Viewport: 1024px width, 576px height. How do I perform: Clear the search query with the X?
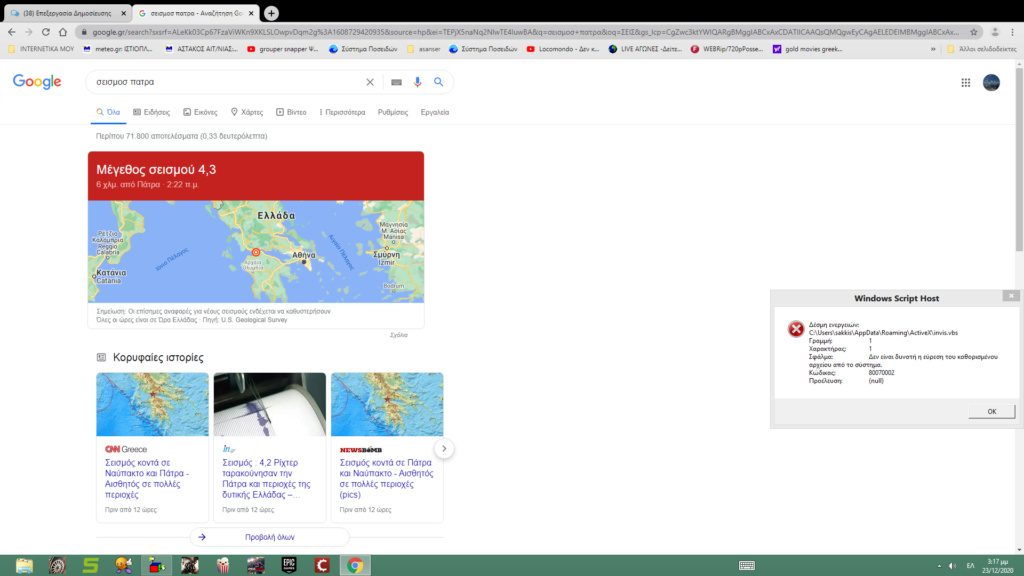click(370, 82)
